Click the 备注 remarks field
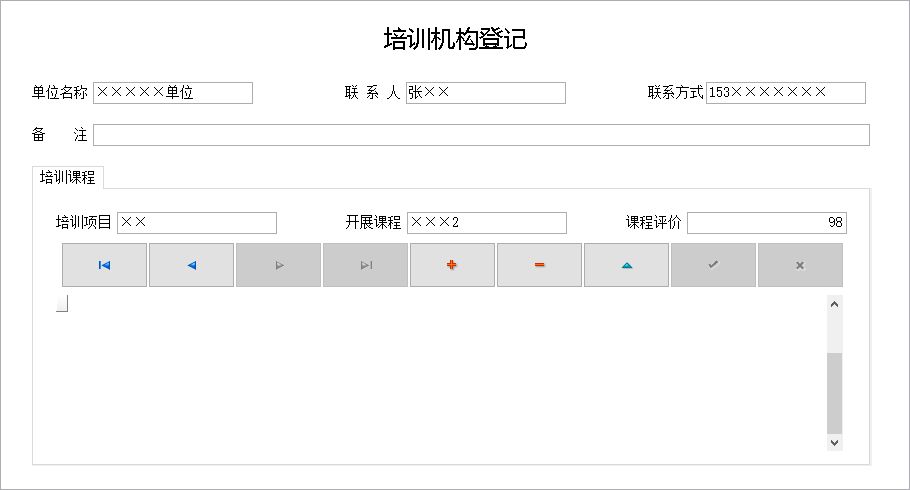Viewport: 910px width, 490px height. click(x=481, y=135)
